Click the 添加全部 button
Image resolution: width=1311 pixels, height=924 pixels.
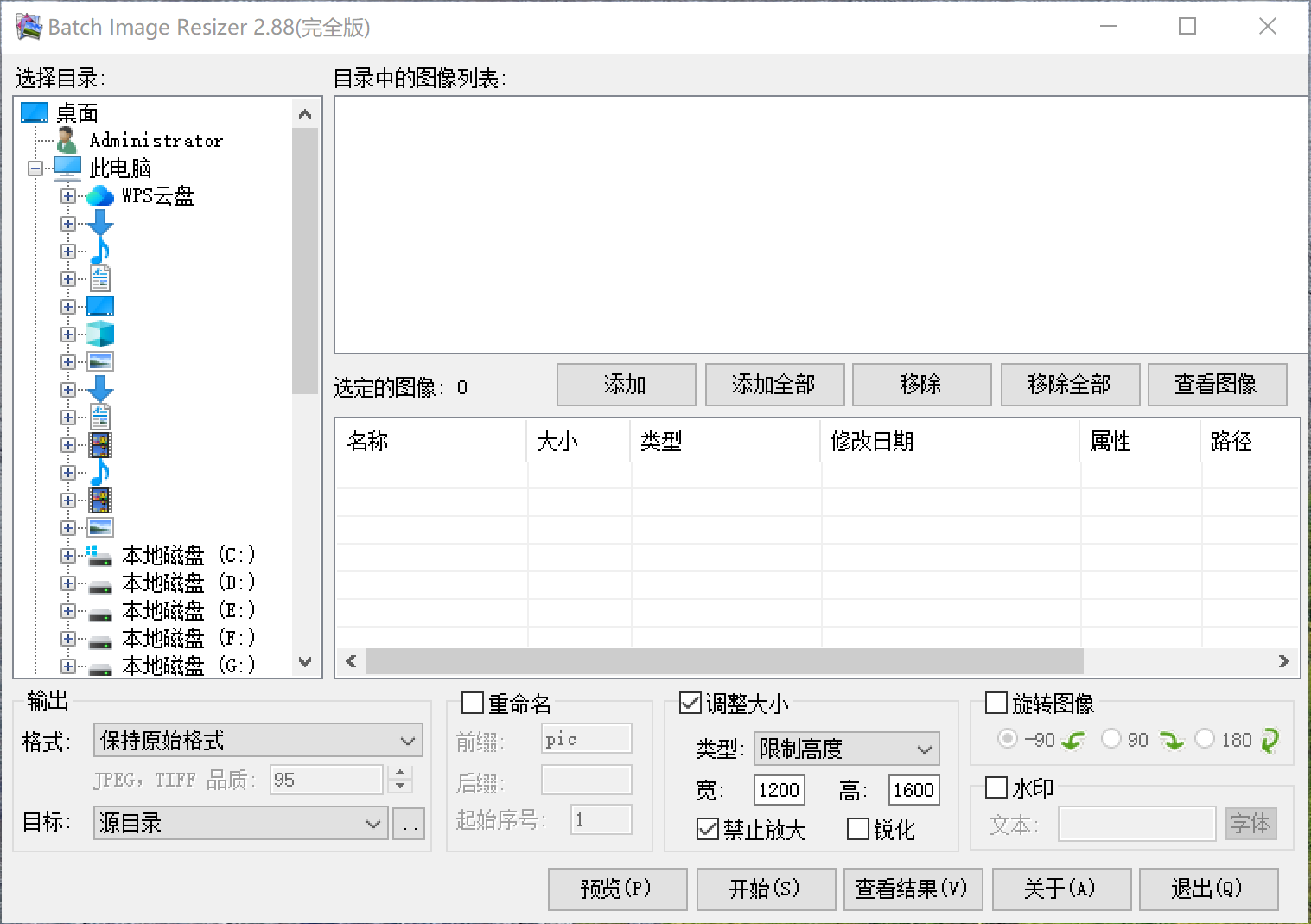[774, 385]
